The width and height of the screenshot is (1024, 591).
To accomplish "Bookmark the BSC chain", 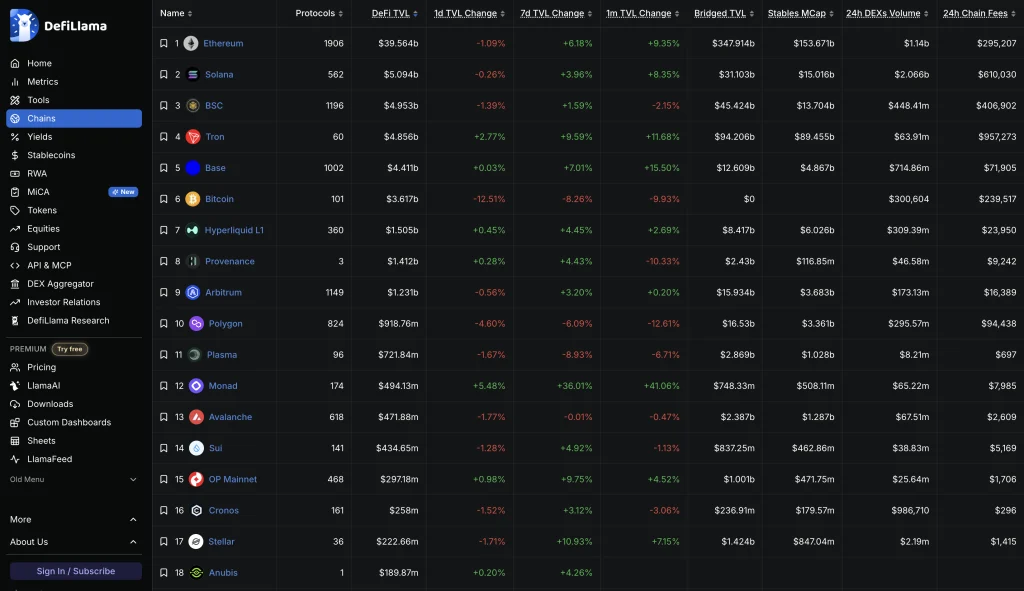I will click(163, 105).
